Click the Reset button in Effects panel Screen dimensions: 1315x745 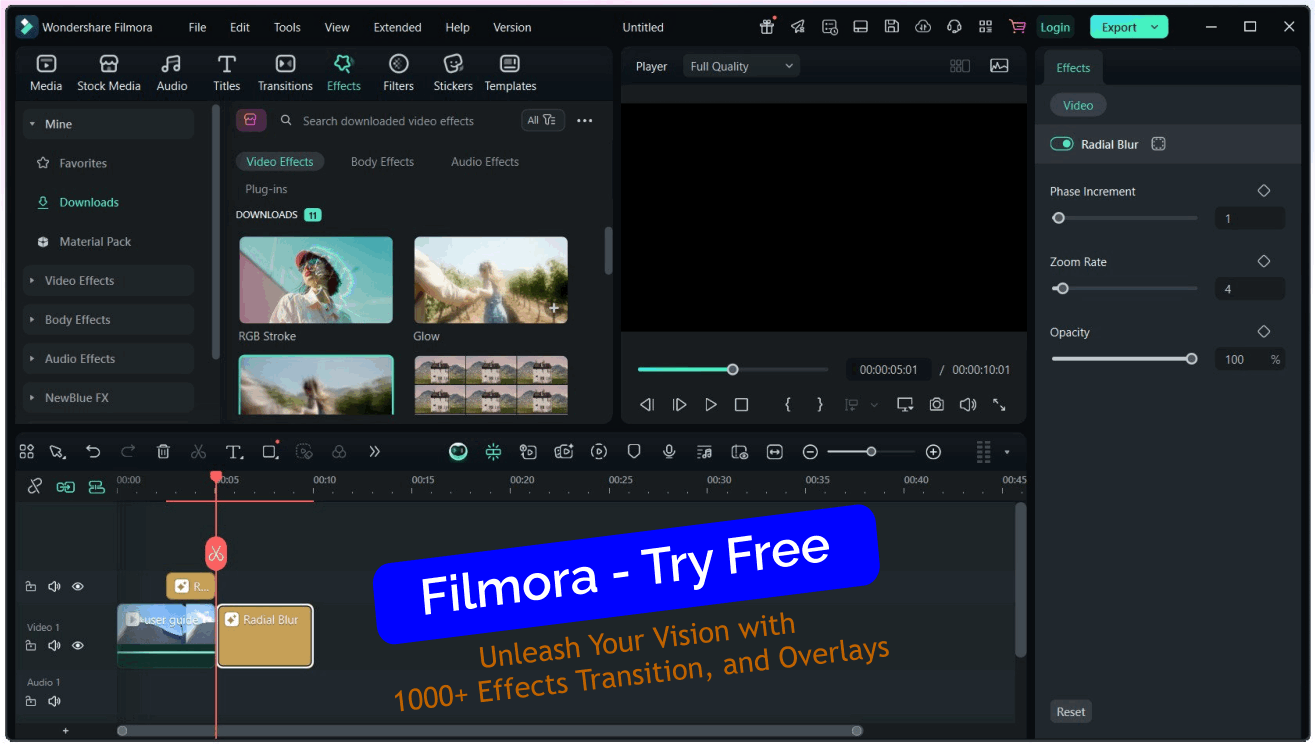(x=1071, y=712)
